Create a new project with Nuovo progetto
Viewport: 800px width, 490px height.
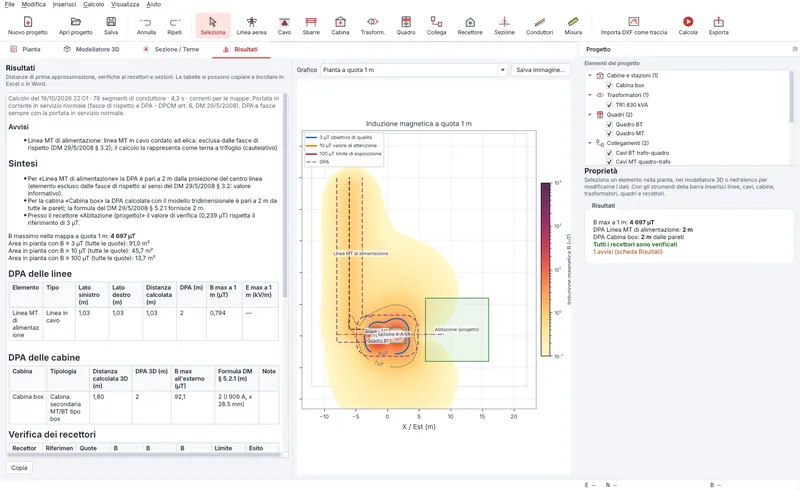tap(28, 26)
